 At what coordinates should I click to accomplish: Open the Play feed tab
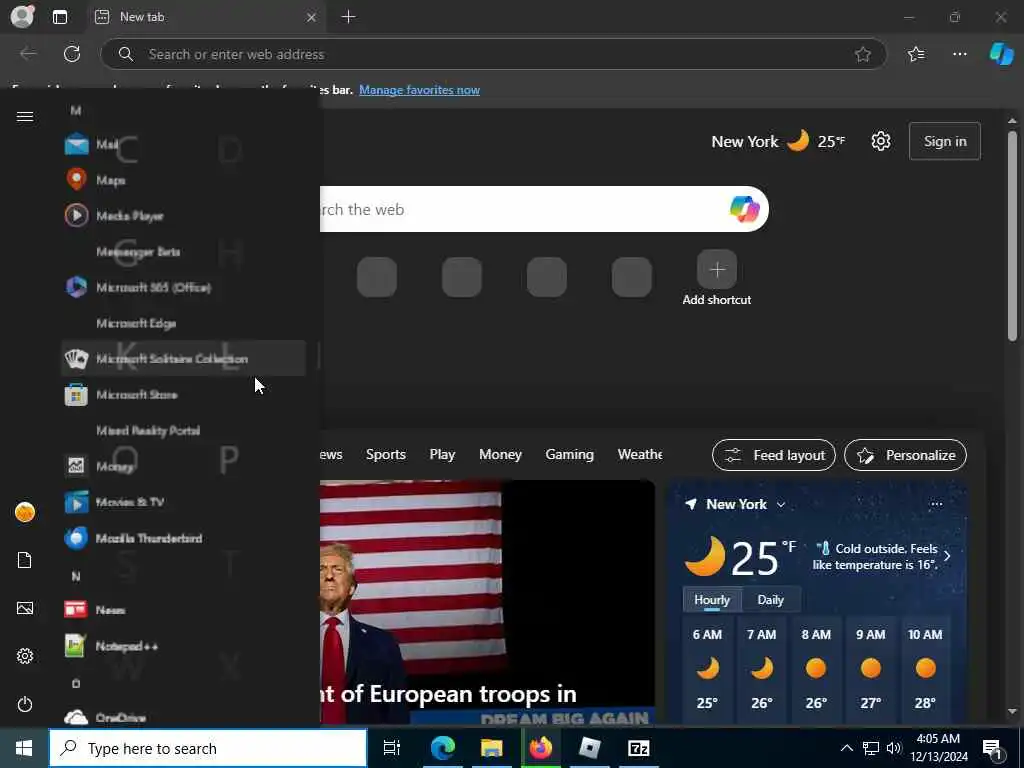coord(442,455)
